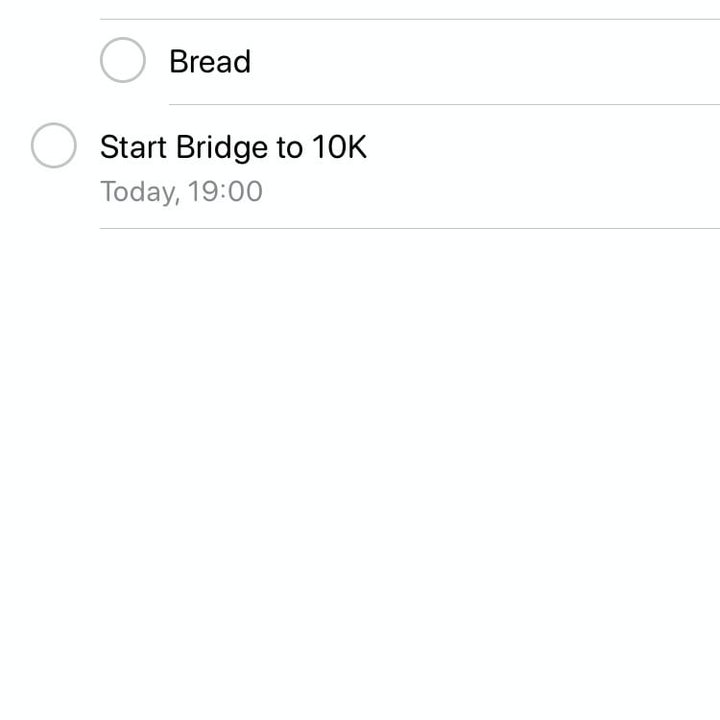Edit the Bread reminder title
Viewport: 720px width, 720px height.
[209, 62]
